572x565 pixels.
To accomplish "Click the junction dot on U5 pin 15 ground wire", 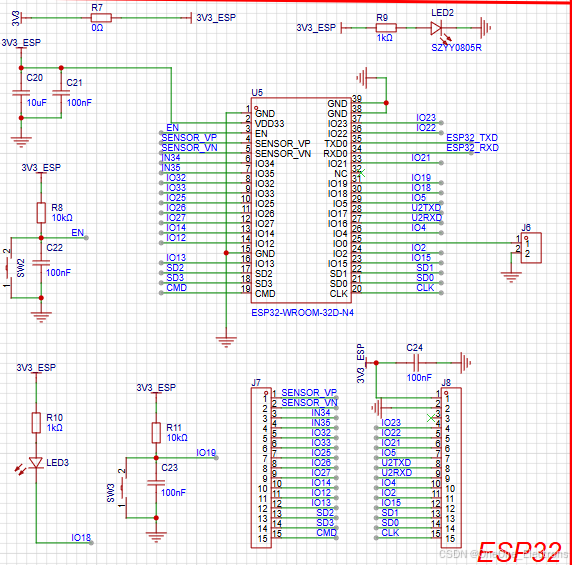I will pos(226,253).
